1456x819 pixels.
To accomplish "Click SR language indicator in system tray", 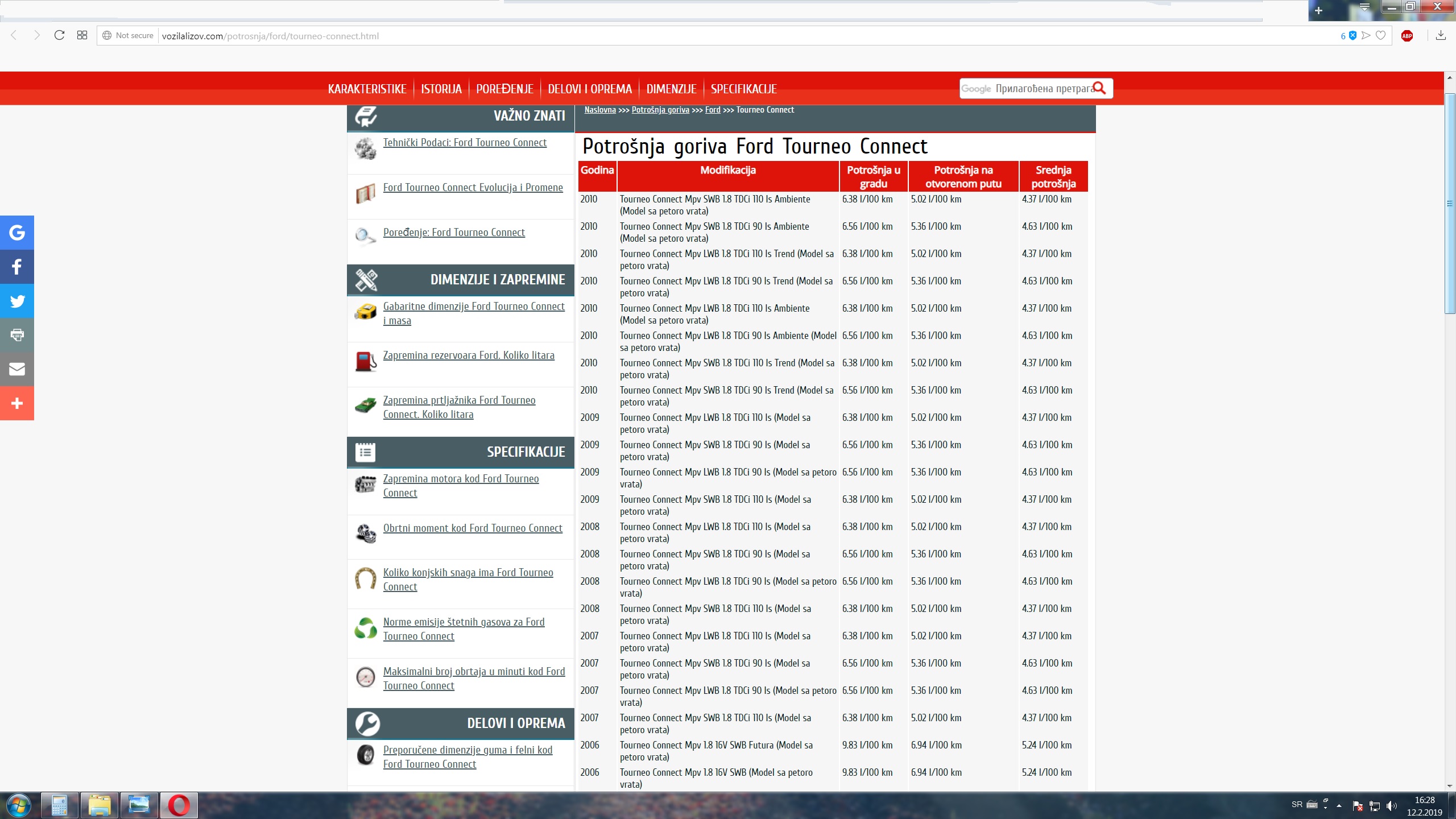I will [1297, 804].
